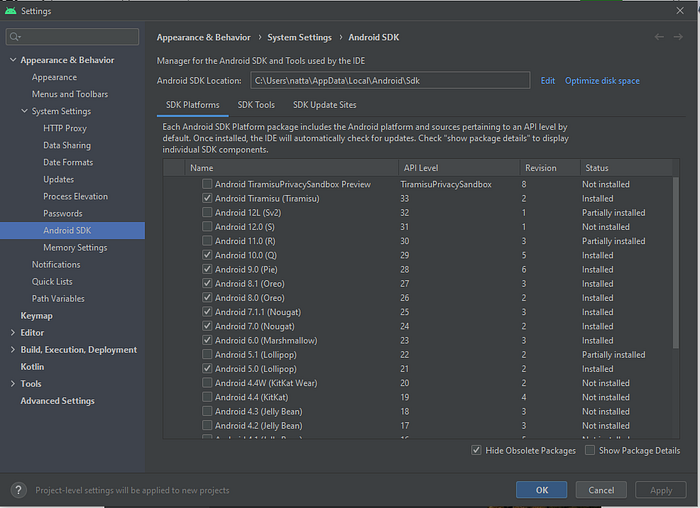700x508 pixels.
Task: Click the System Settings breadcrumb
Action: point(300,37)
